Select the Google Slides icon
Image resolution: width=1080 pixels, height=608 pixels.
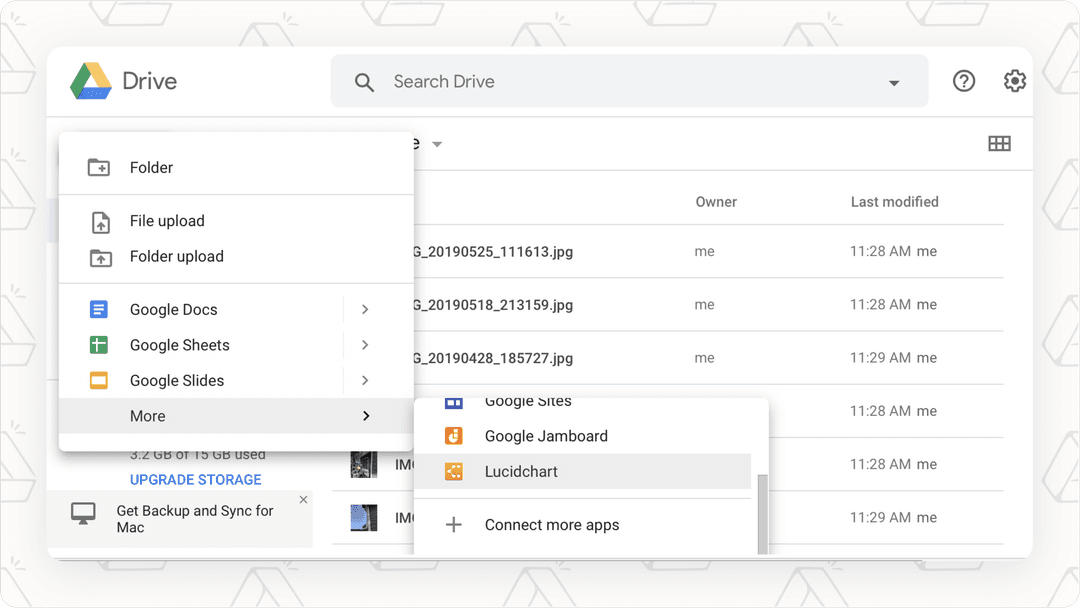98,380
